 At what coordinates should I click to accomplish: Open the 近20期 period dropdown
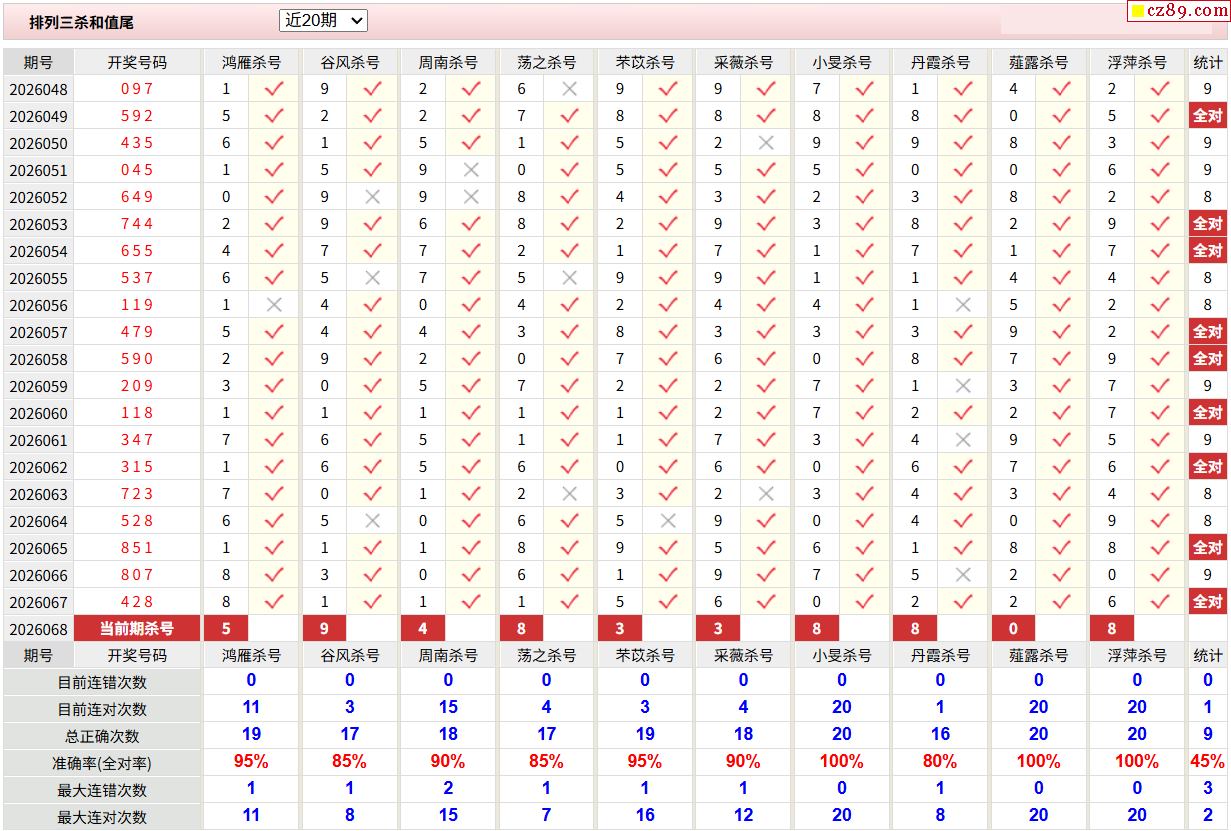(x=323, y=20)
